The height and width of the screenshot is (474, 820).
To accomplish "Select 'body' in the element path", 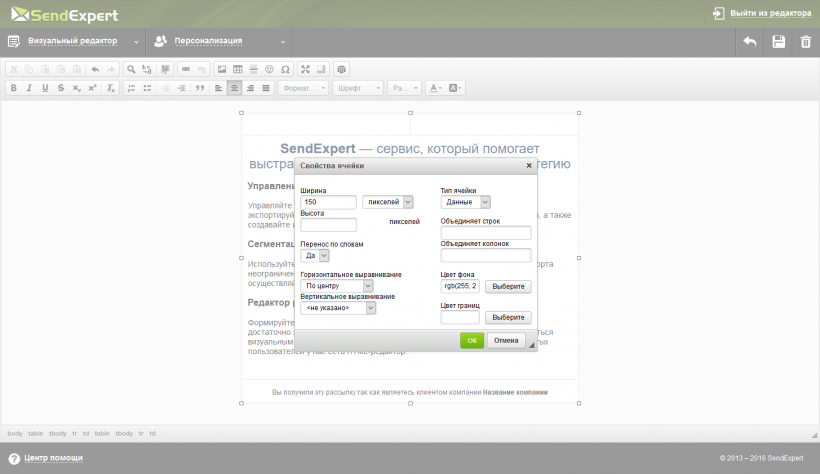I will click(15, 433).
